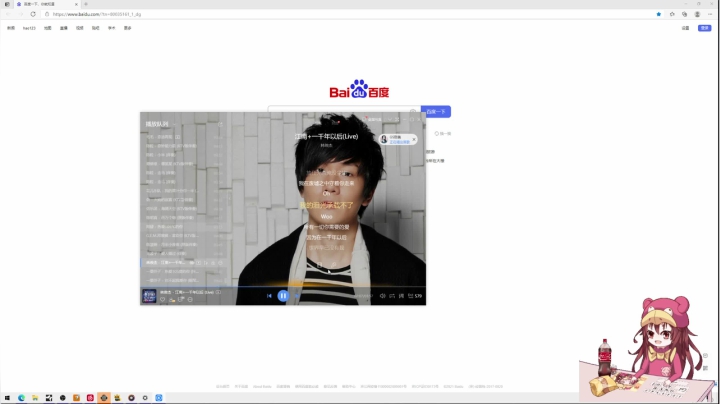Download the current song
This screenshot has height=404, width=720.
[172, 300]
